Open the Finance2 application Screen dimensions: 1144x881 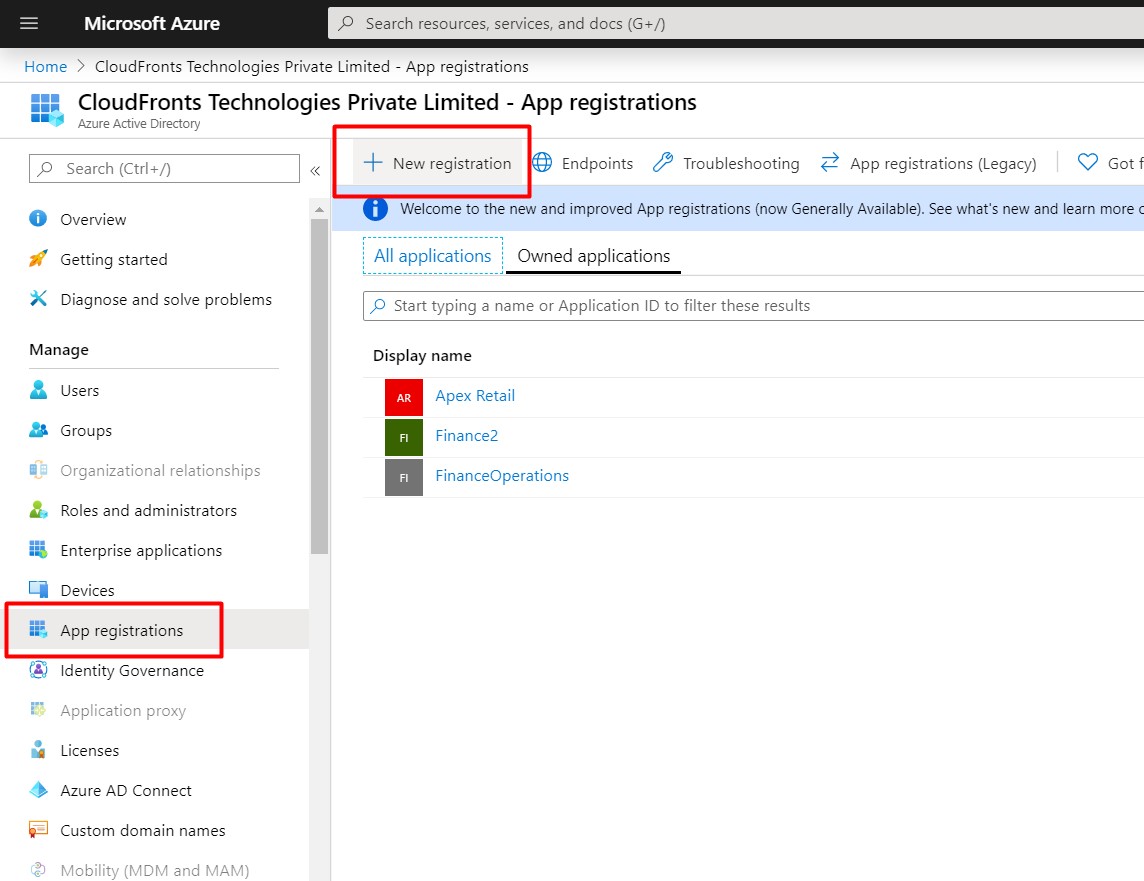tap(467, 435)
